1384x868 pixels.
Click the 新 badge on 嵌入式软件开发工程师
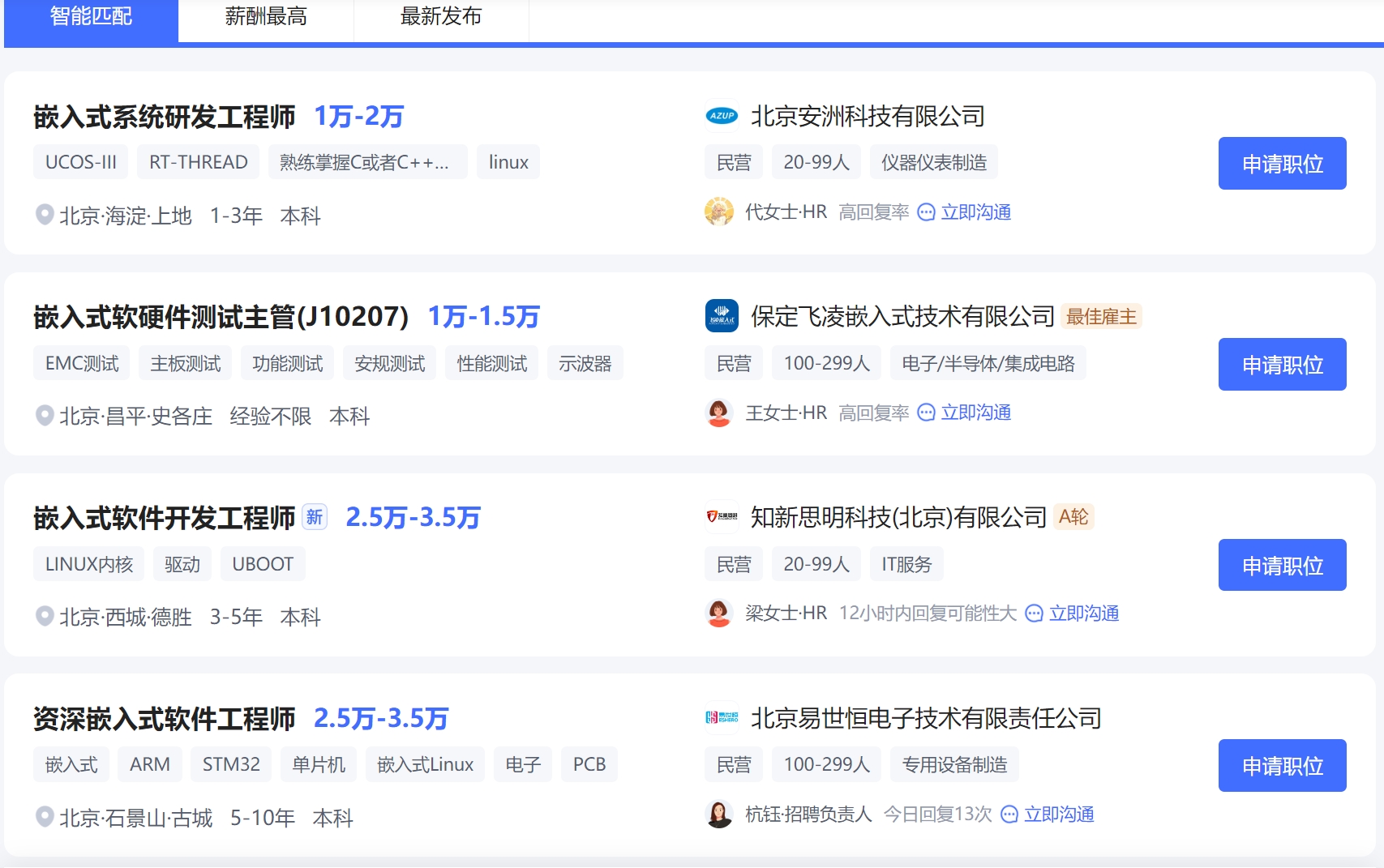[315, 516]
